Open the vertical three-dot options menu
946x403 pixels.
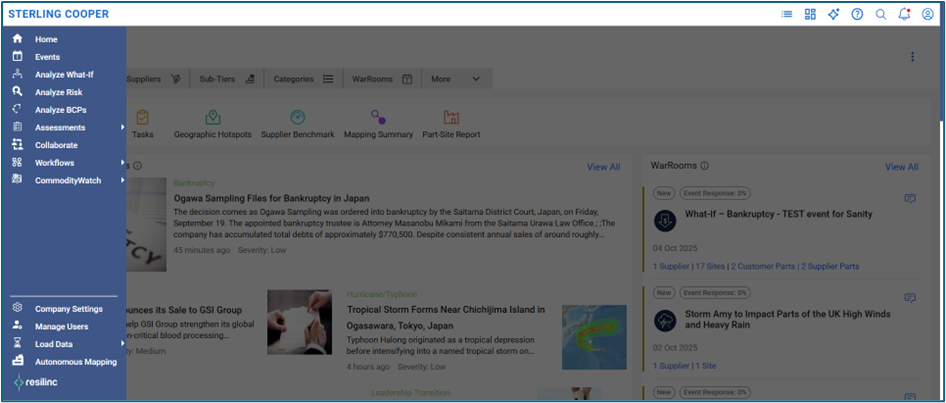tap(912, 57)
